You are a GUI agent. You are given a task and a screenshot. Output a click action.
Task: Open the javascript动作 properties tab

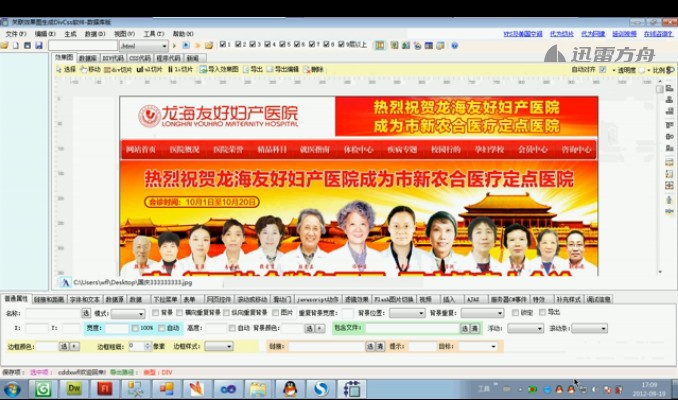pyautogui.click(x=318, y=299)
